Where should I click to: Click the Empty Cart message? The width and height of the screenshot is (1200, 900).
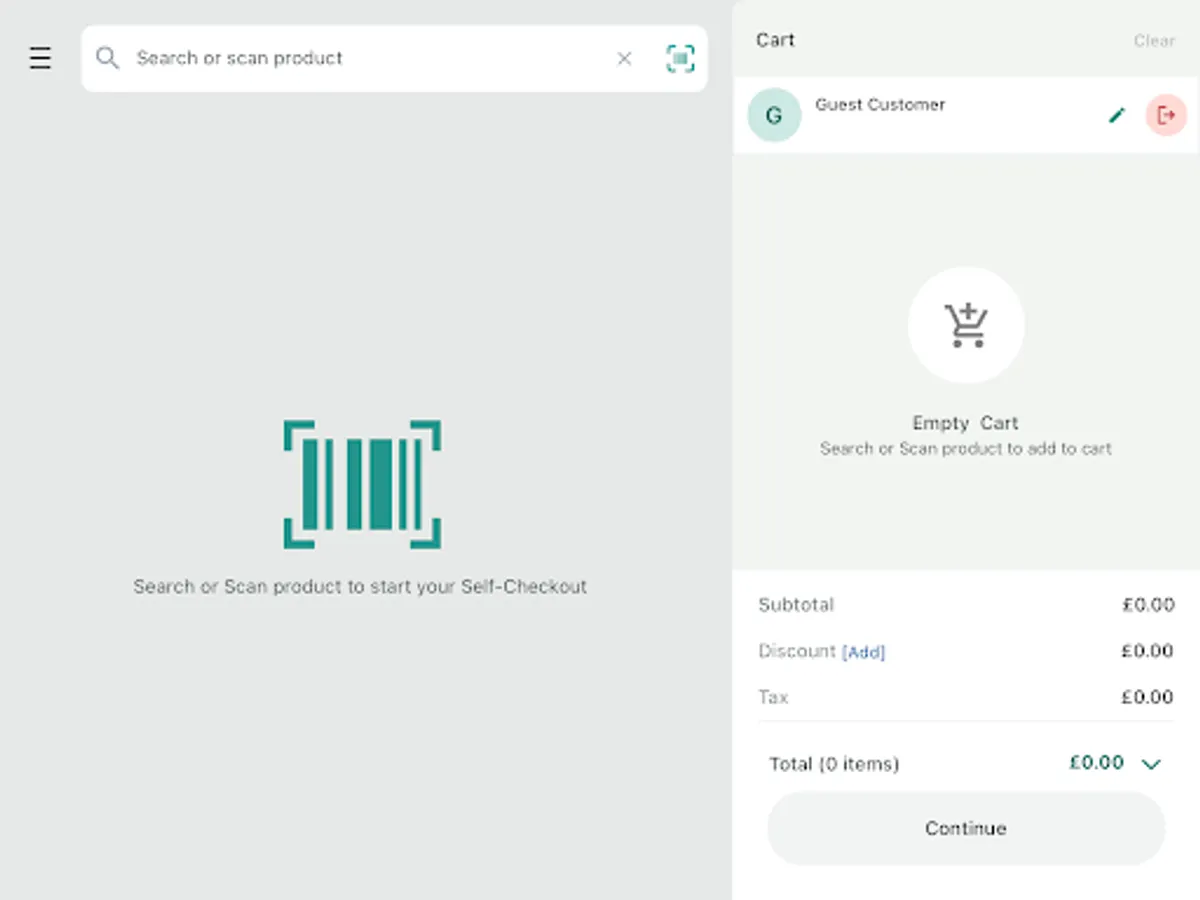pyautogui.click(x=965, y=424)
